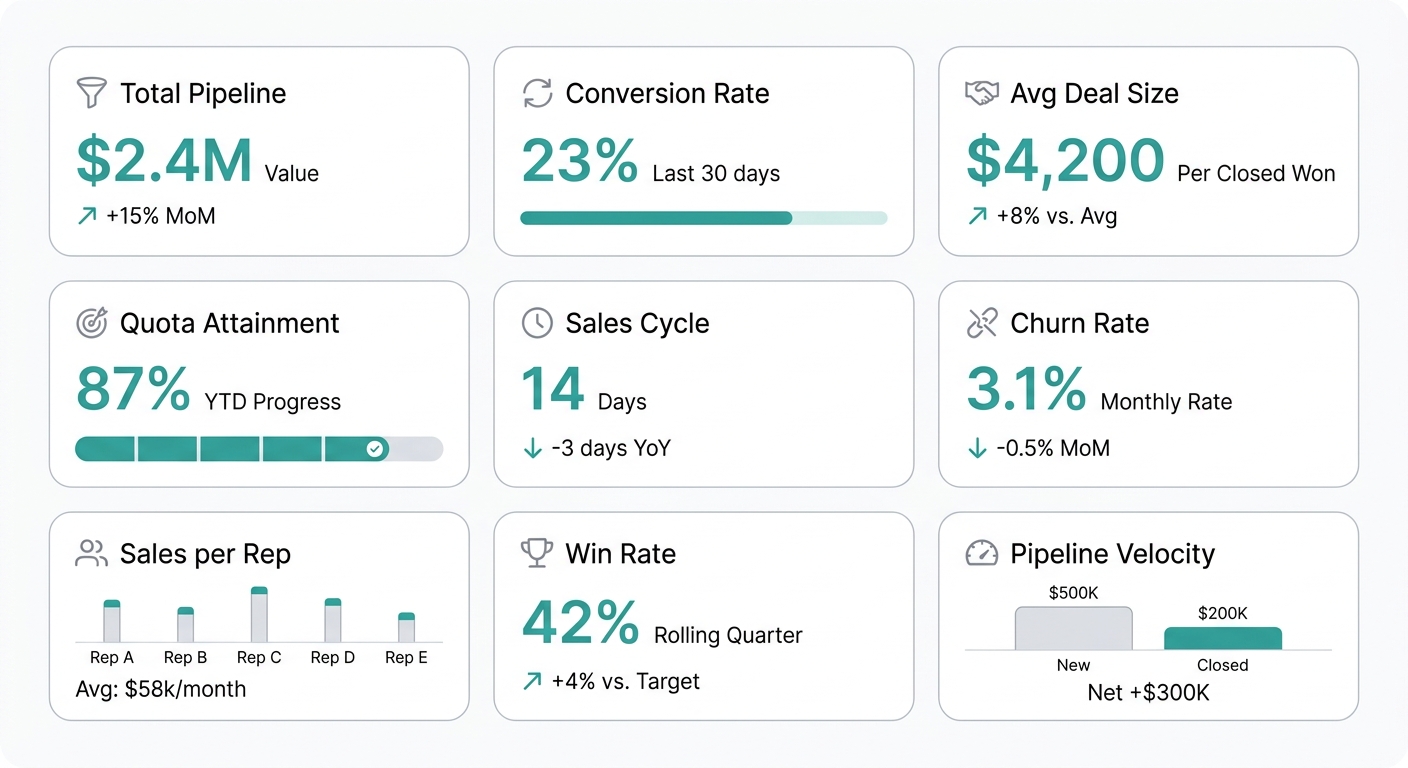The image size is (1408, 768).
Task: Click the 87% quota attainment value
Action: pyautogui.click(x=133, y=389)
